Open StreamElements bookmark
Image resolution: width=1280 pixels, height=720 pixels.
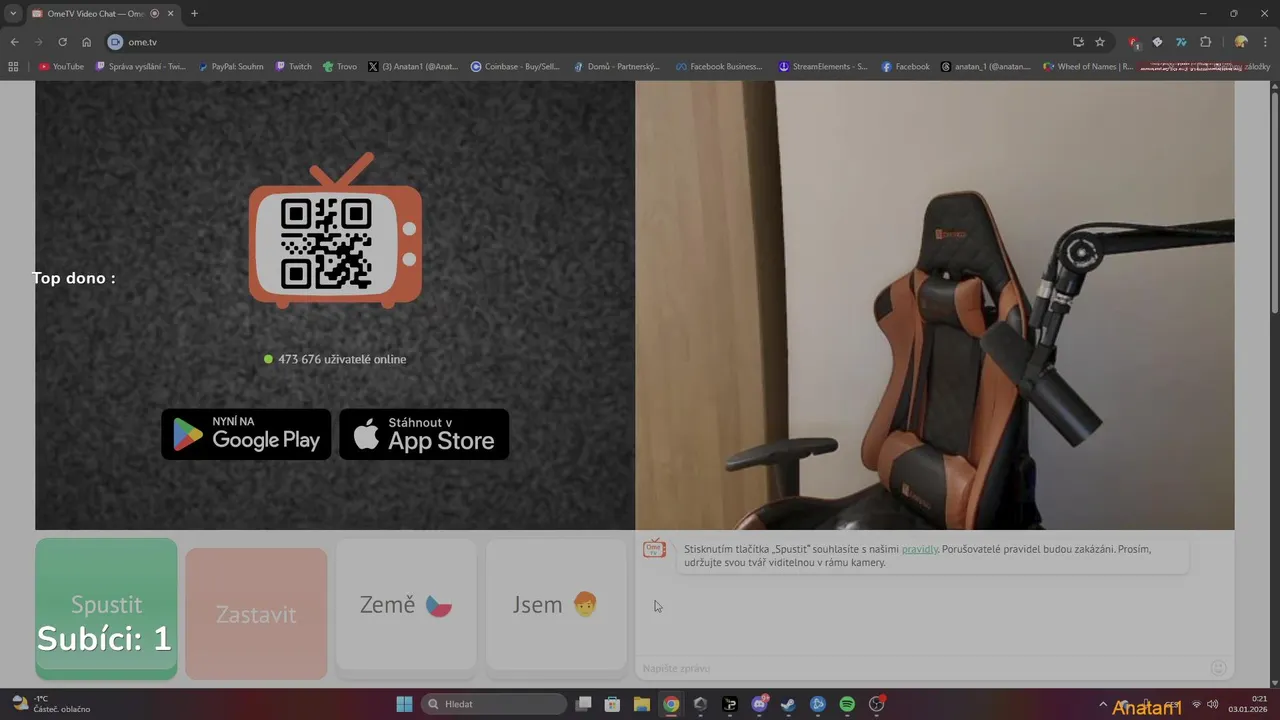click(823, 67)
